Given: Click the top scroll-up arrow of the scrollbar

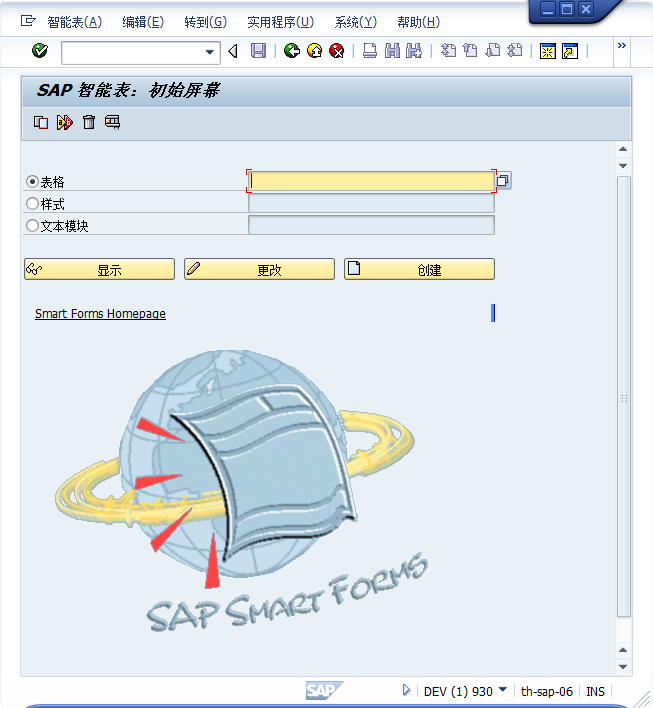Looking at the screenshot, I should pyautogui.click(x=623, y=149).
